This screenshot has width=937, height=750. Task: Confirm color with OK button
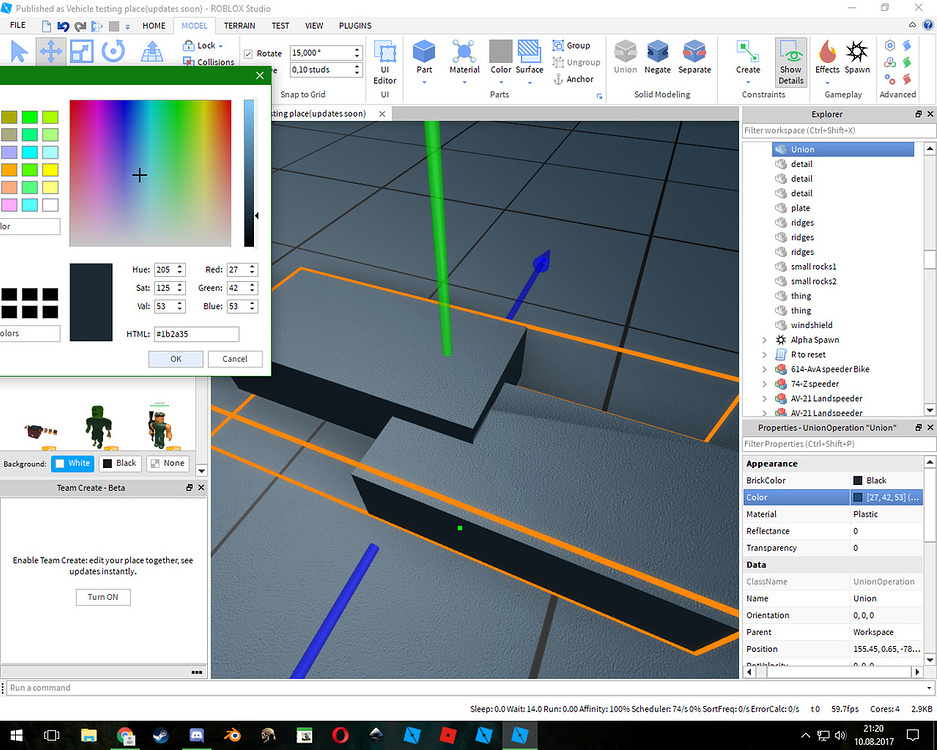click(x=176, y=359)
